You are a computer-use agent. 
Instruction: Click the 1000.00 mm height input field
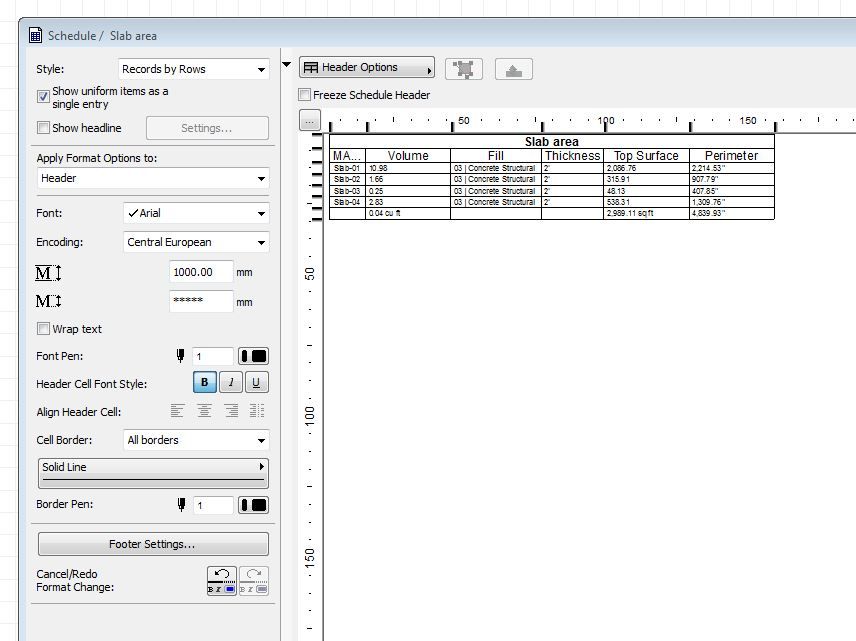[201, 272]
